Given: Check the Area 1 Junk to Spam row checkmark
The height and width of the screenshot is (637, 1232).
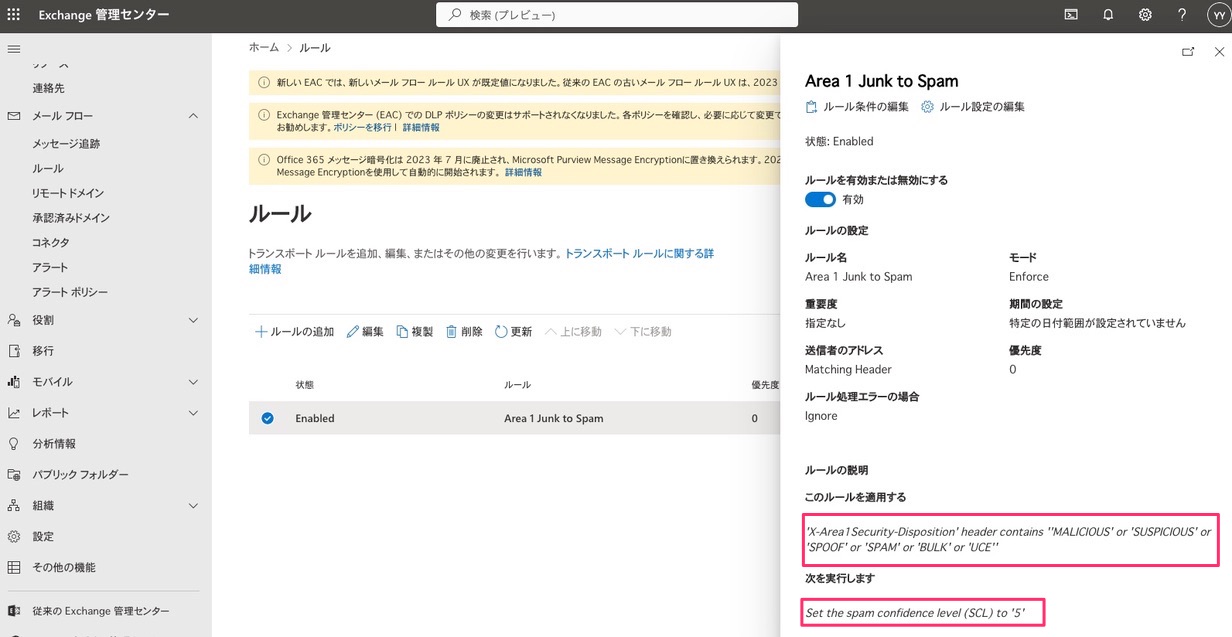Looking at the screenshot, I should pos(267,418).
